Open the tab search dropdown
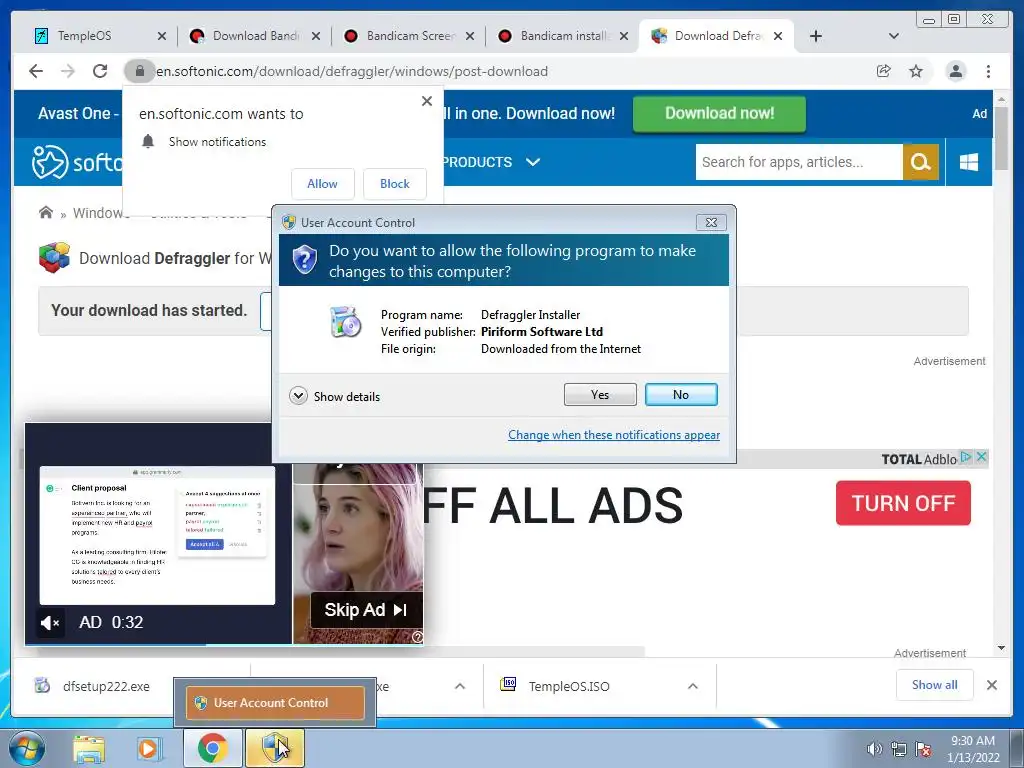 pos(893,37)
